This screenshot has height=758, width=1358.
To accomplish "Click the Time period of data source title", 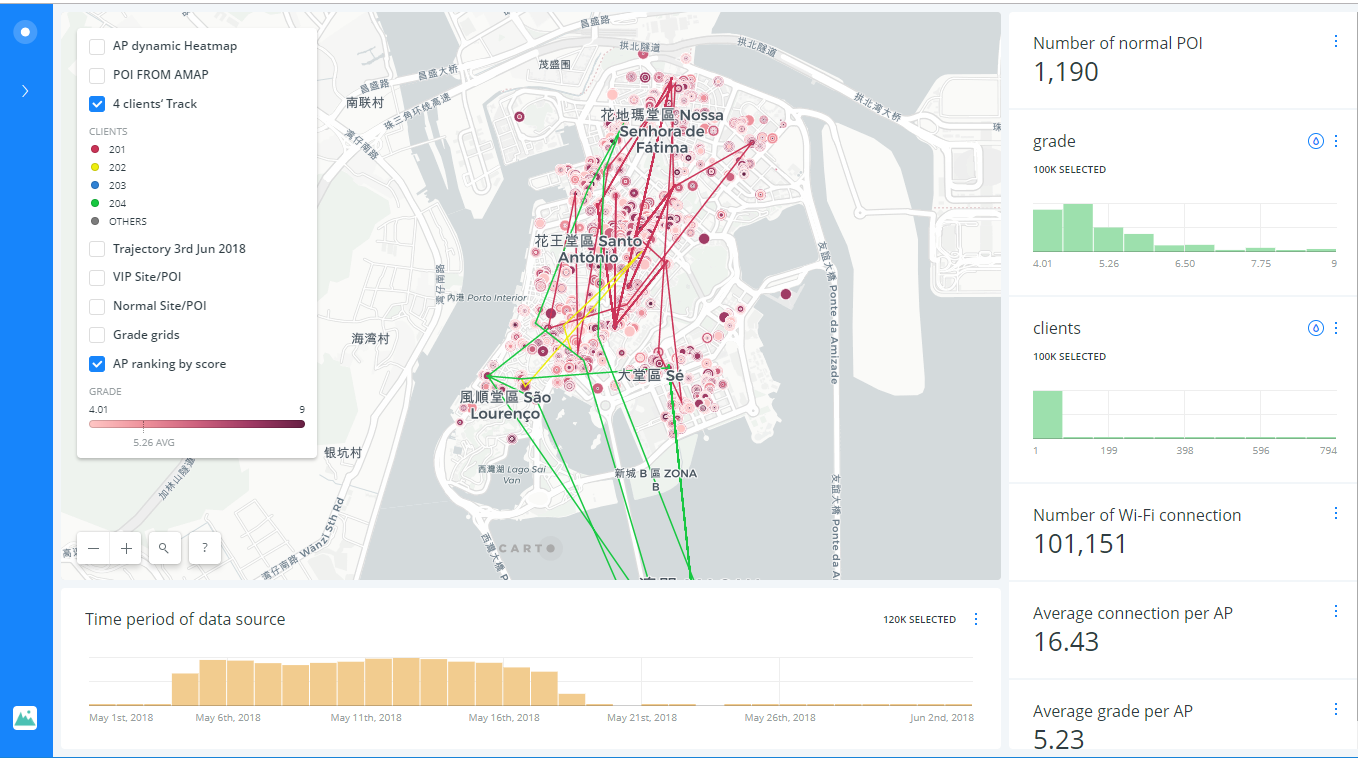I will [185, 619].
